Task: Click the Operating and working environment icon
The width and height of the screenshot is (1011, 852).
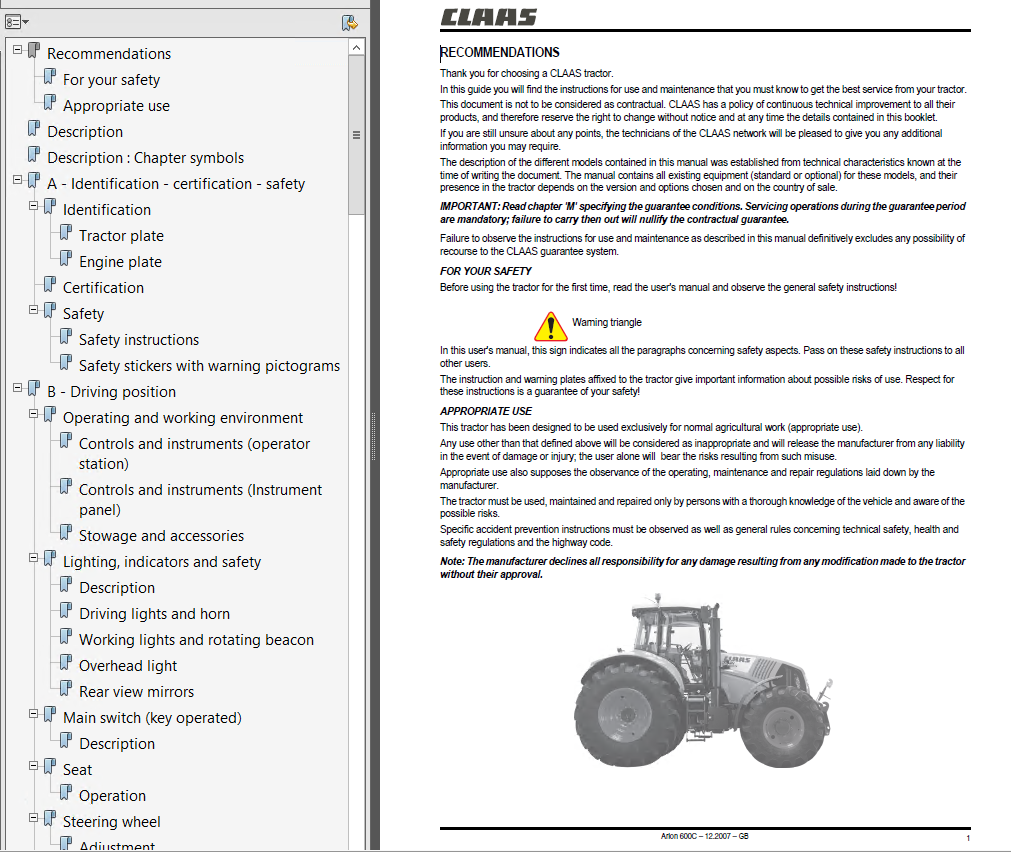Action: coord(50,414)
